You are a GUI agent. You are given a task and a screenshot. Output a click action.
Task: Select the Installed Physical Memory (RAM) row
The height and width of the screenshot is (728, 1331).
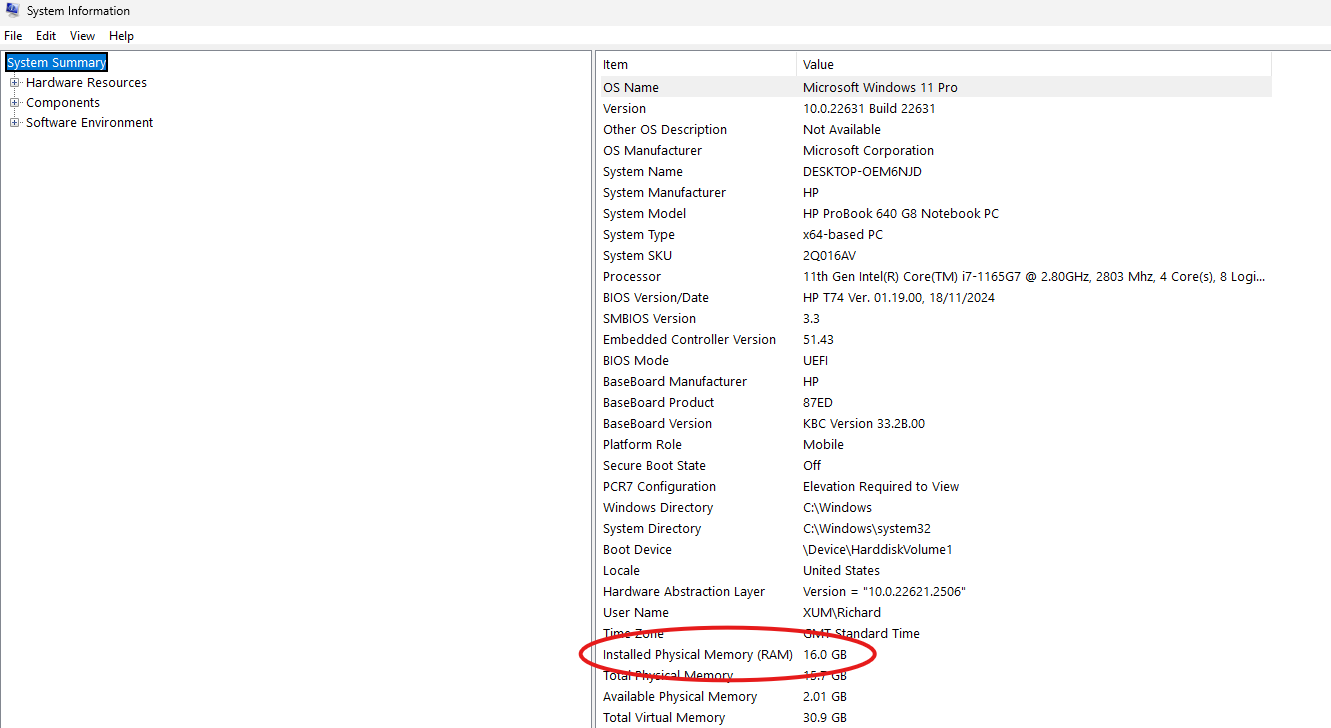click(x=697, y=655)
